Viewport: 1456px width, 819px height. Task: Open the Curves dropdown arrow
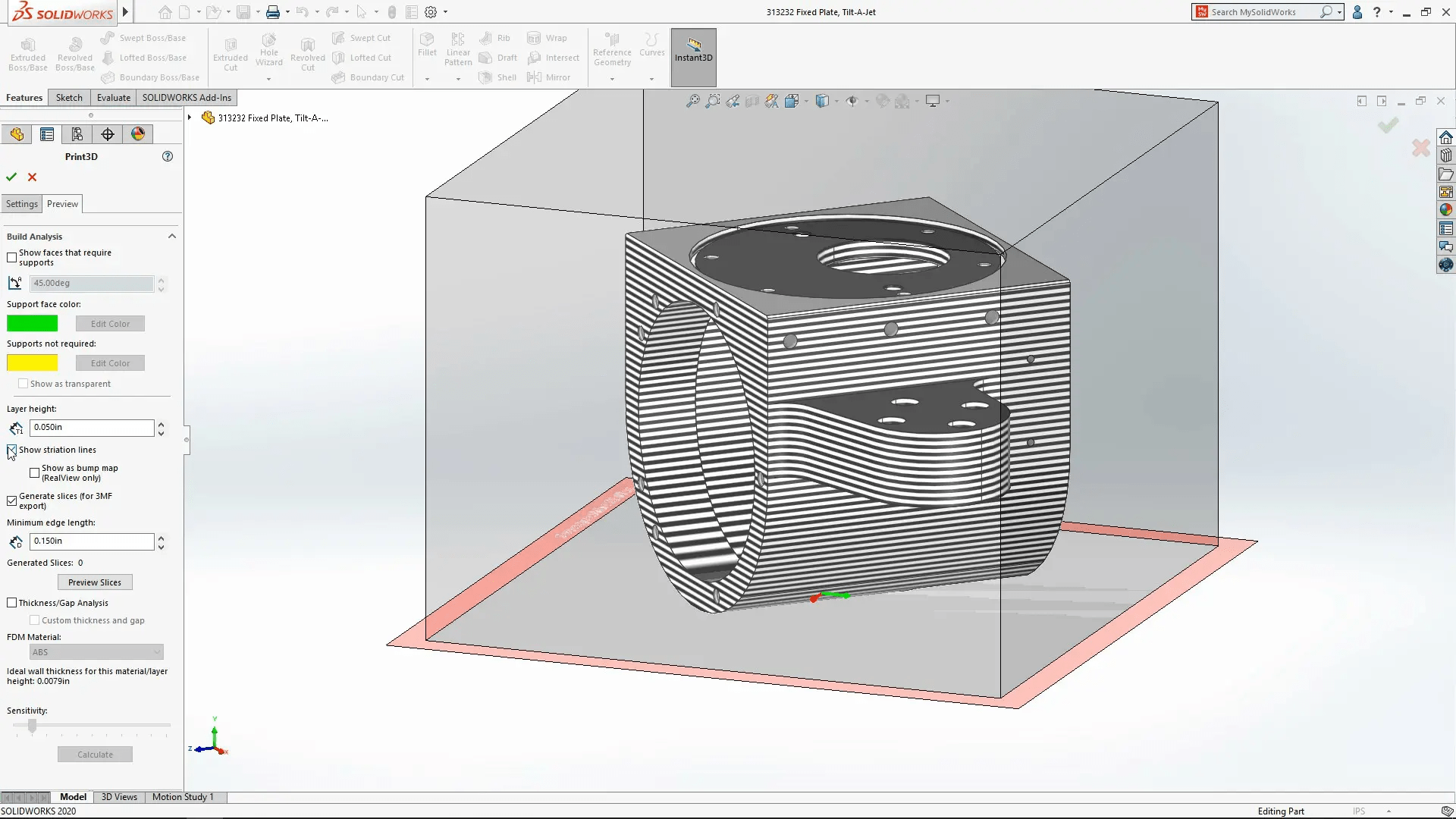coord(651,79)
